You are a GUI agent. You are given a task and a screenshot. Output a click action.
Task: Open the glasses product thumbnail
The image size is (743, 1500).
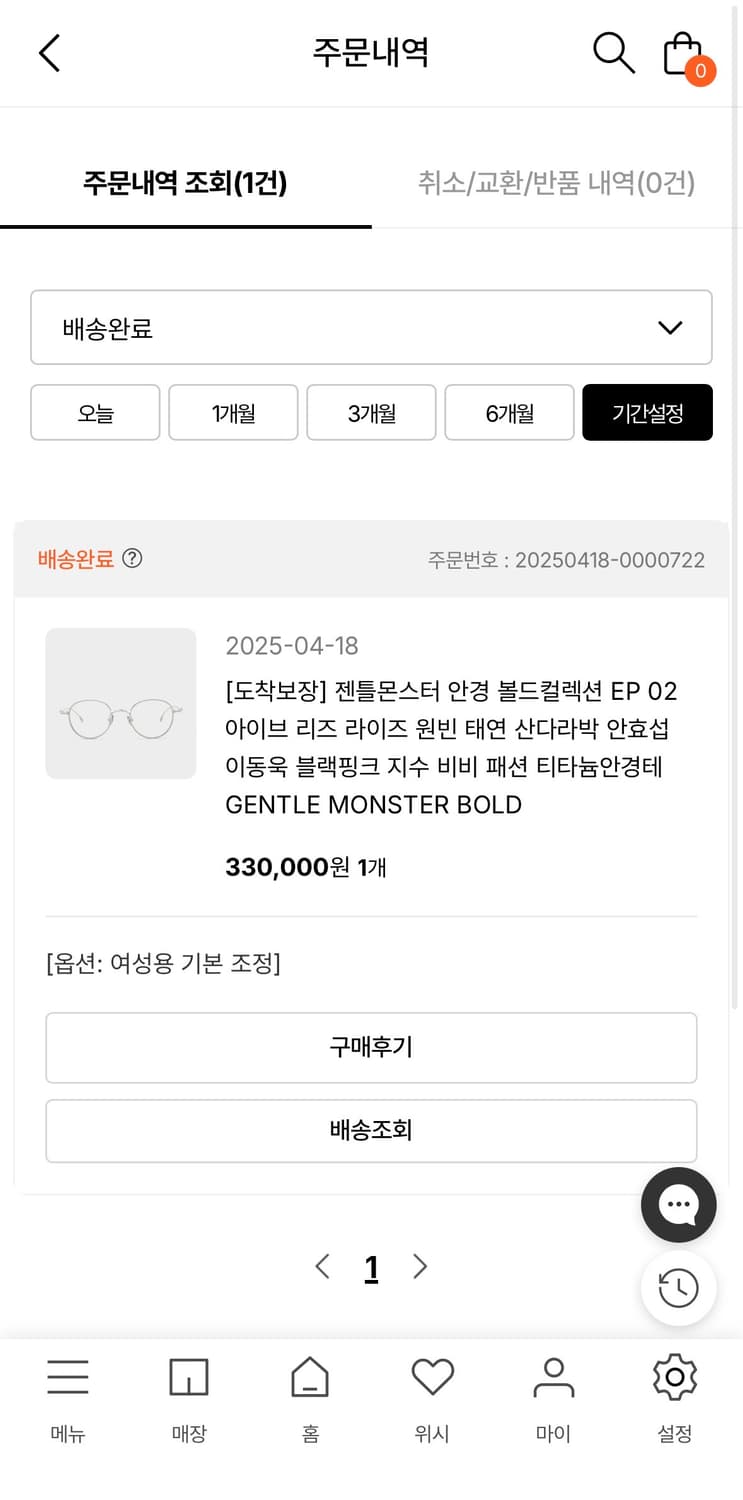pyautogui.click(x=121, y=703)
